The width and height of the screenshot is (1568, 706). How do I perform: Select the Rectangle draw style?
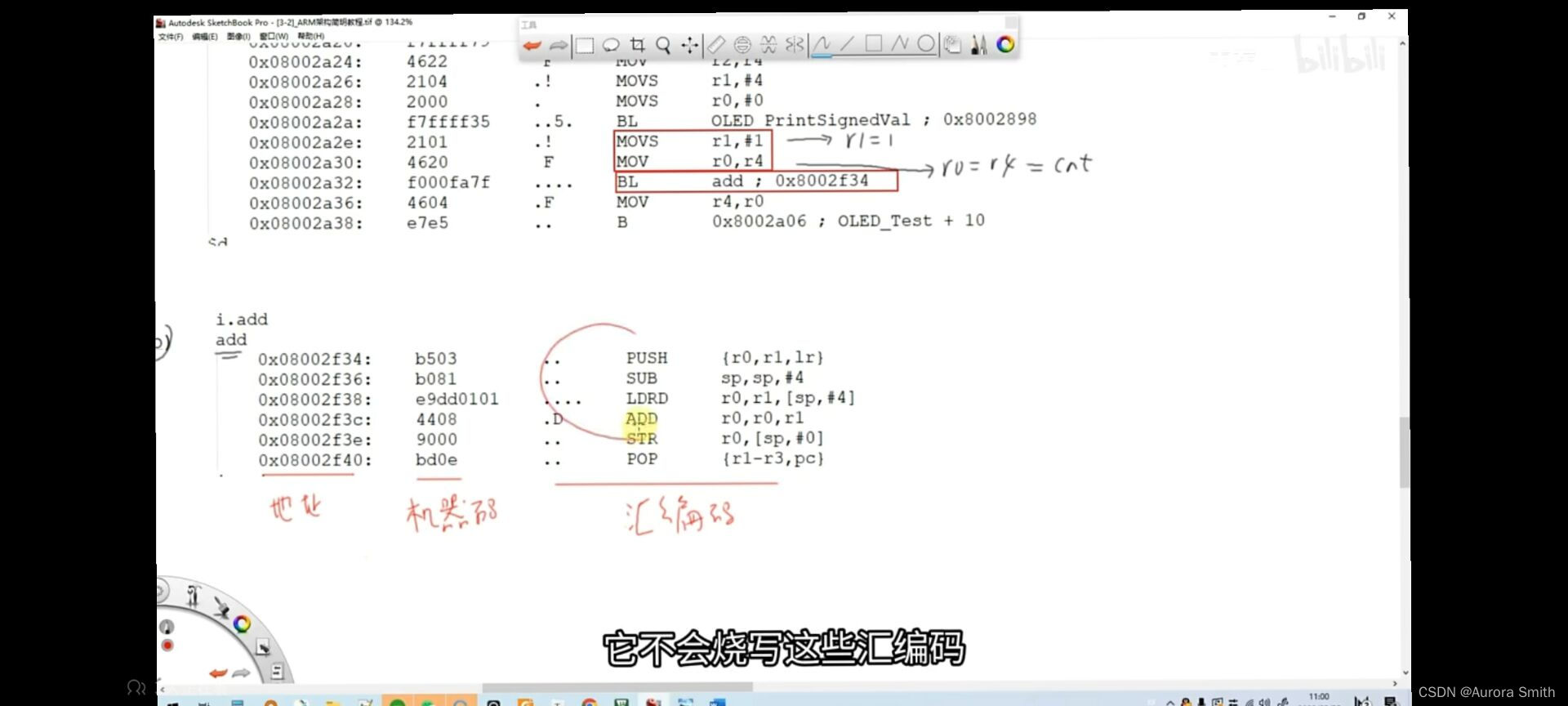pos(874,44)
